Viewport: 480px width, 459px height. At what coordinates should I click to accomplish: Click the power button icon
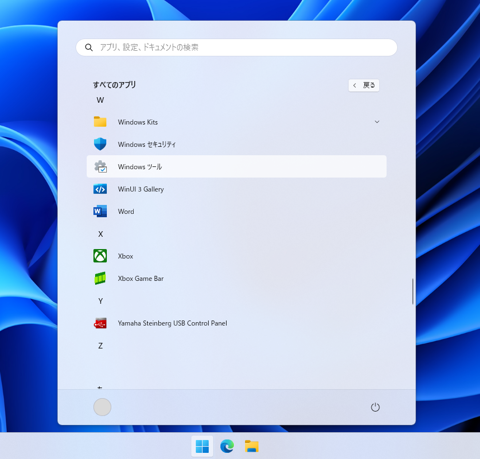click(375, 407)
